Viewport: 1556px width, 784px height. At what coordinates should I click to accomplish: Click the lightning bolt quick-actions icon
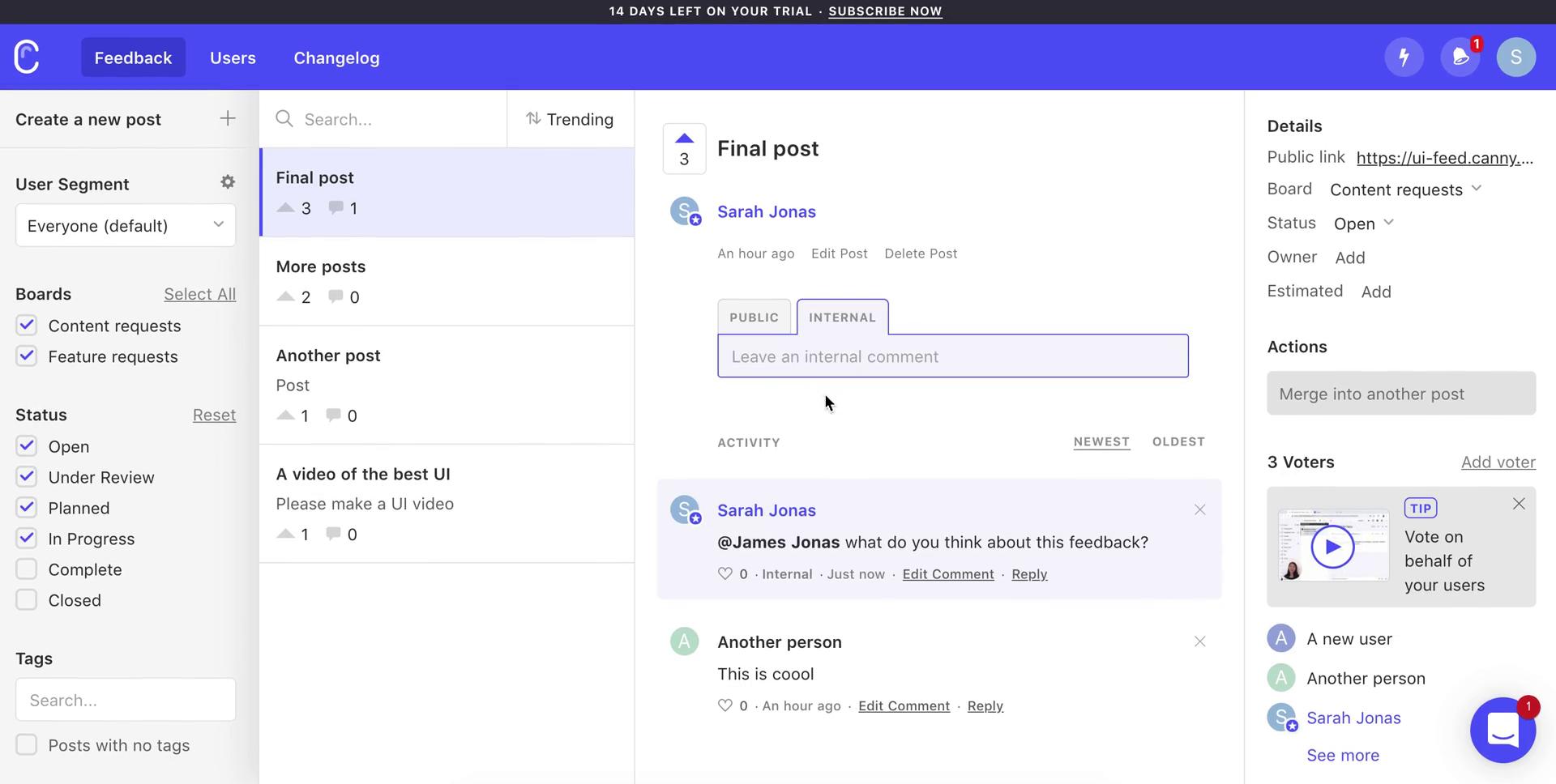(x=1404, y=57)
